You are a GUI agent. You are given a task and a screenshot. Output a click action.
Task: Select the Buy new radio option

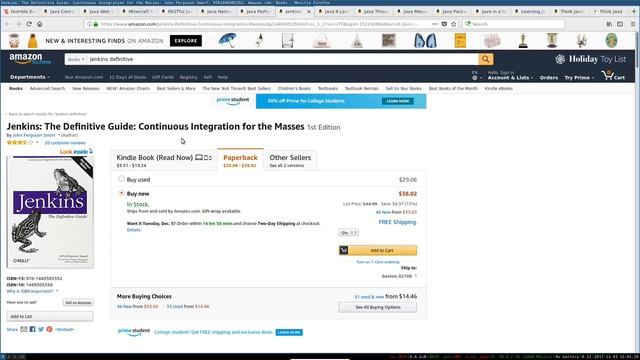click(x=121, y=193)
